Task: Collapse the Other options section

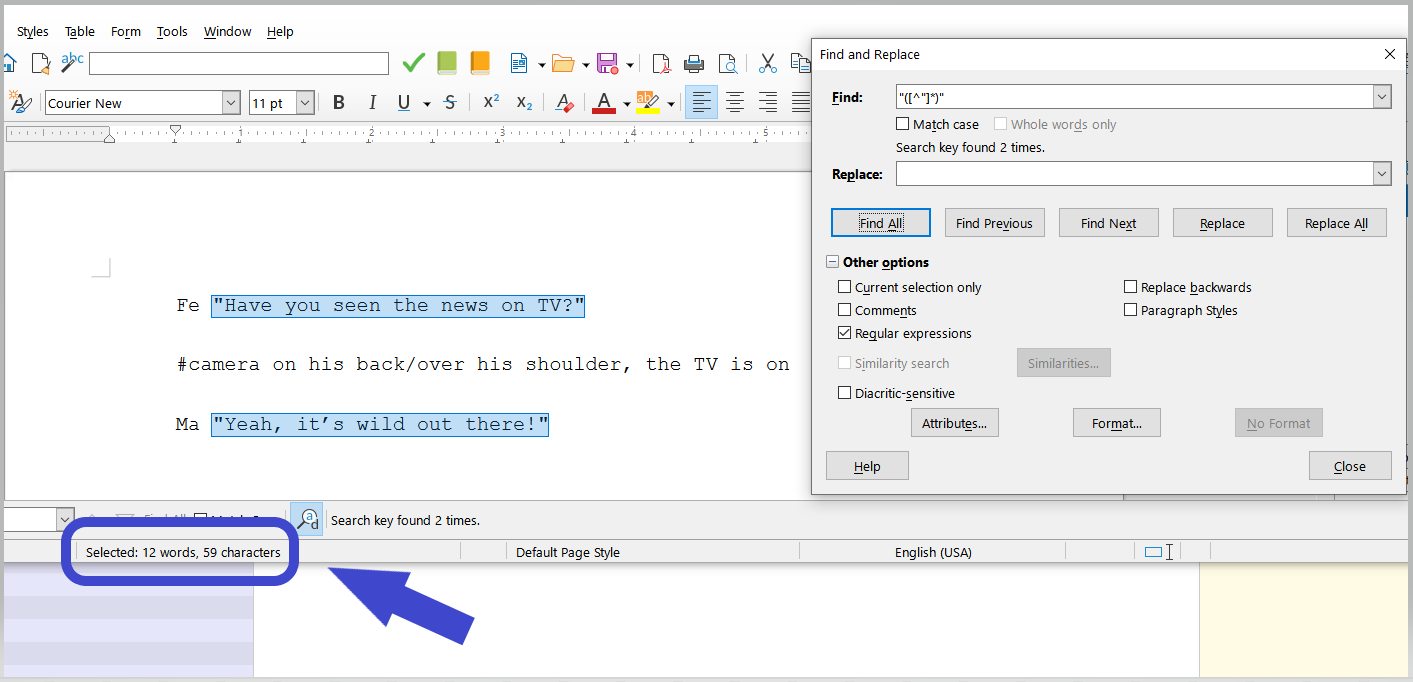Action: [x=832, y=263]
